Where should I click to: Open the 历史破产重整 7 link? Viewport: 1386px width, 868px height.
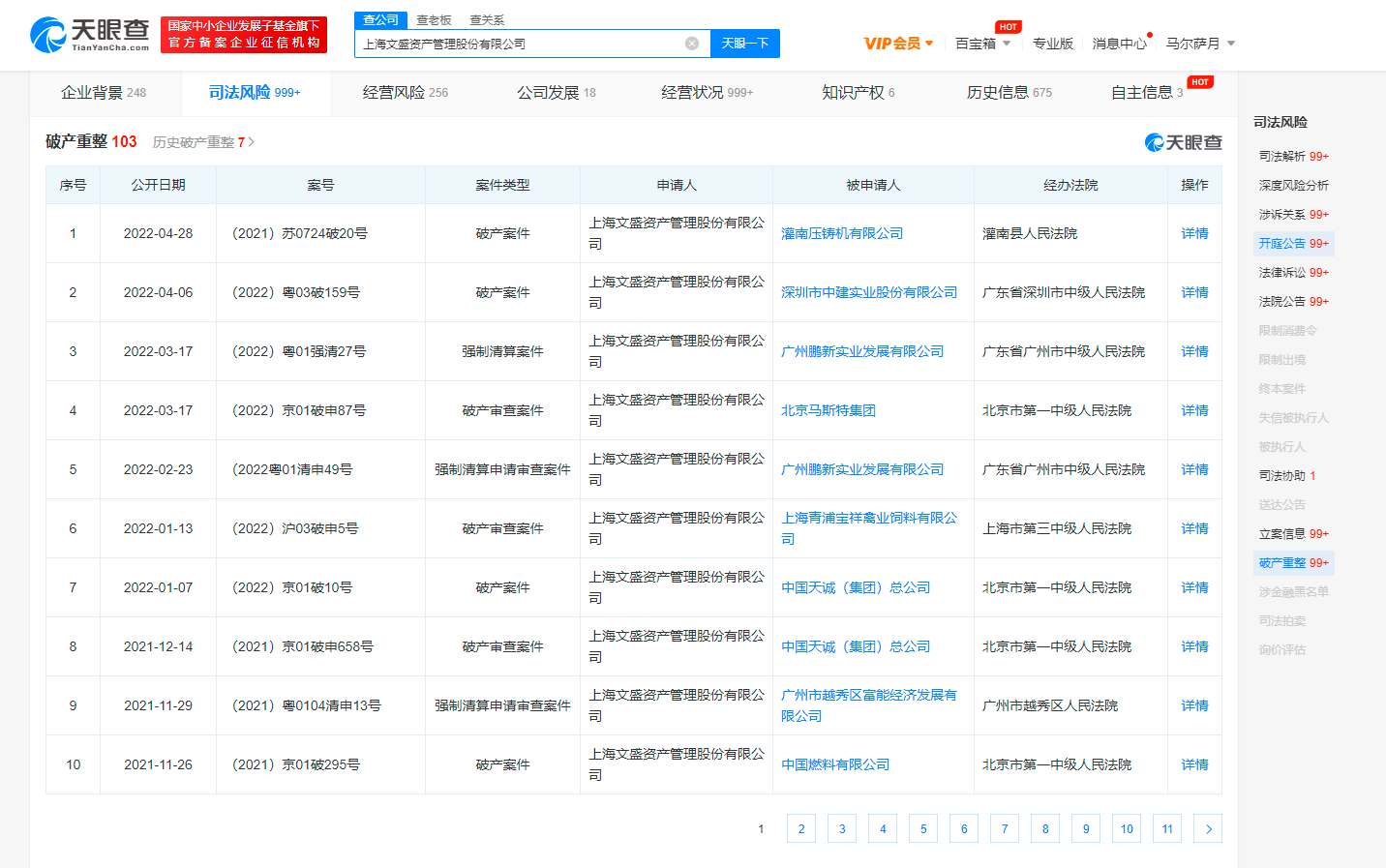[x=203, y=142]
